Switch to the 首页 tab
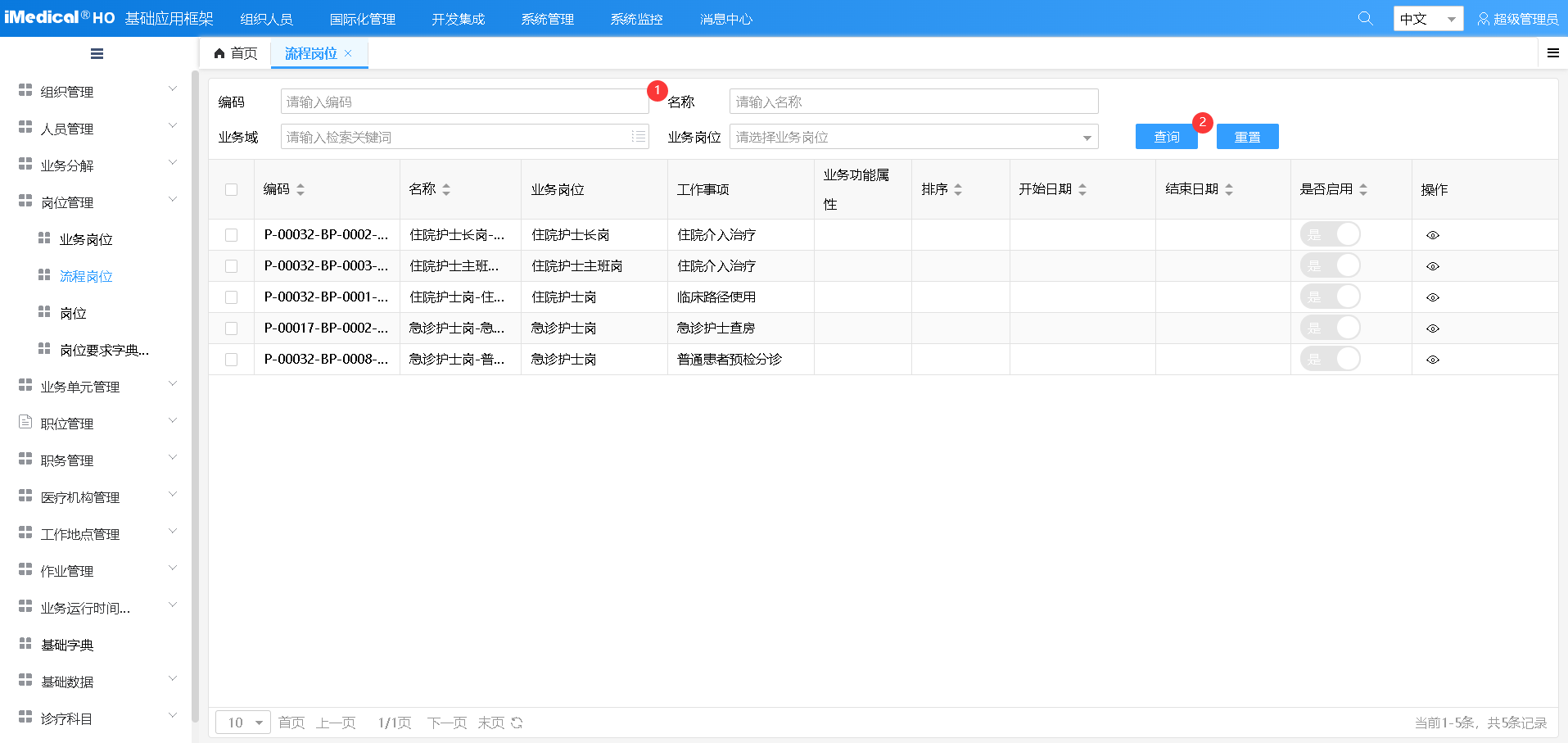The width and height of the screenshot is (1568, 743). pos(236,53)
